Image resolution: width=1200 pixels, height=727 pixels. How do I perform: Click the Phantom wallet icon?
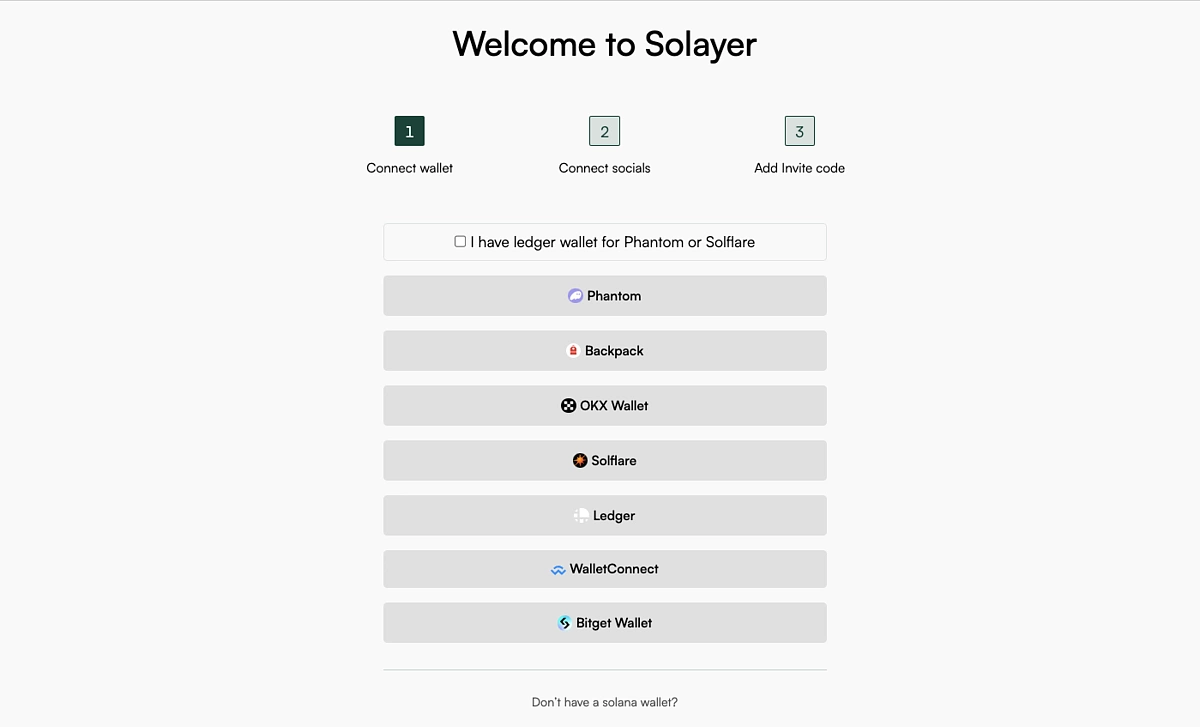point(574,295)
